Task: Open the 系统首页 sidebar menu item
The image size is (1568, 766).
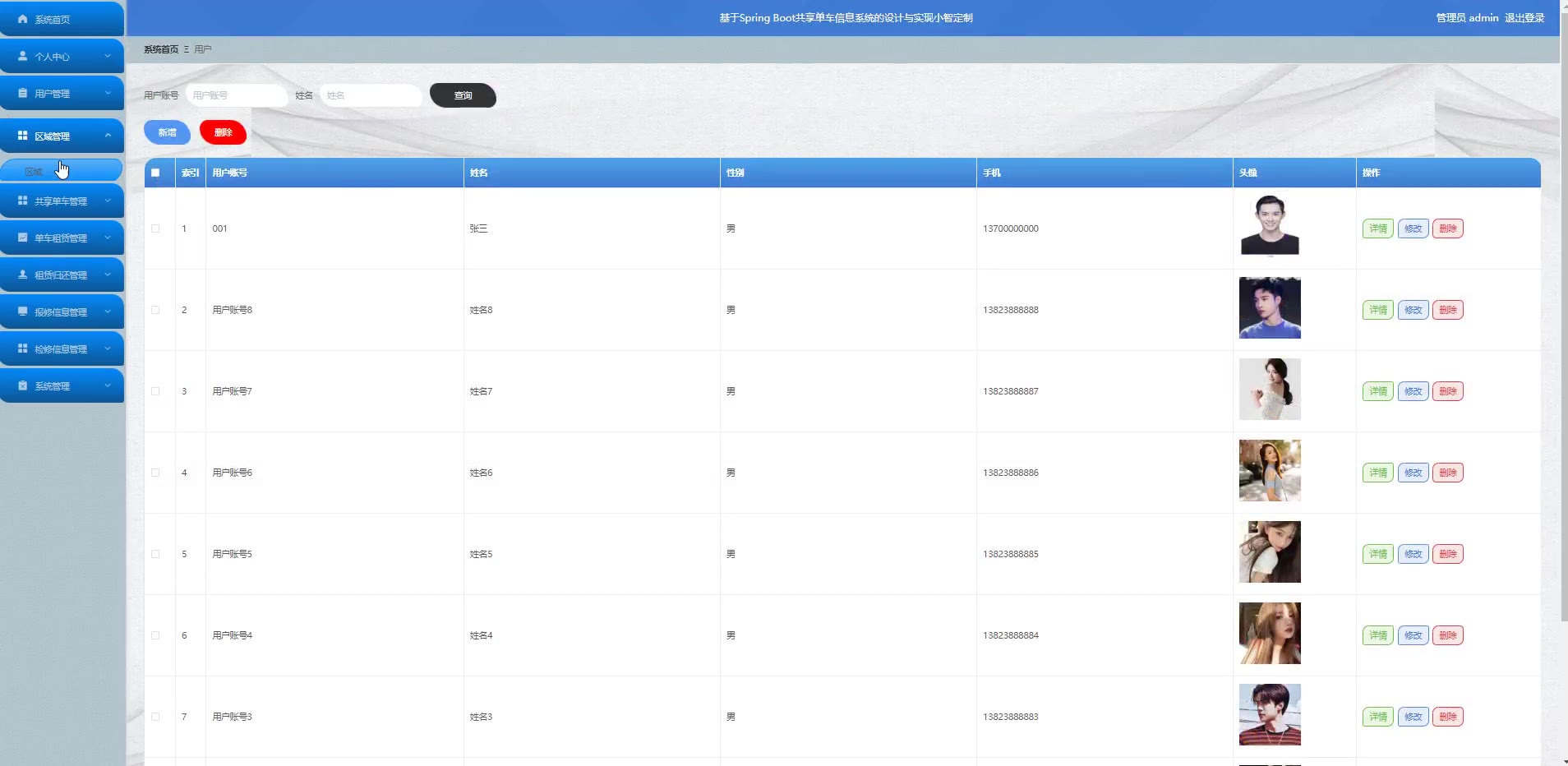Action: [x=62, y=19]
